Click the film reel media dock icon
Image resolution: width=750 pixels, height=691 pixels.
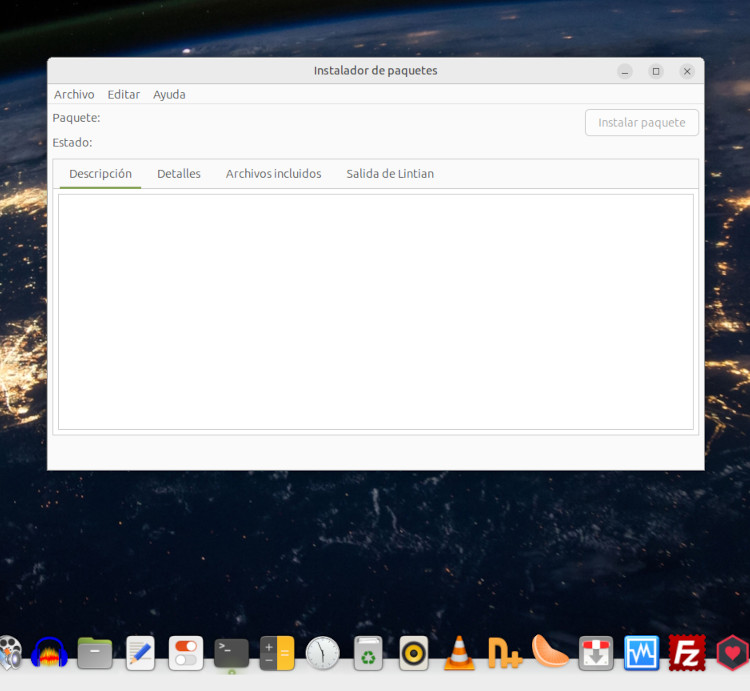click(x=11, y=653)
